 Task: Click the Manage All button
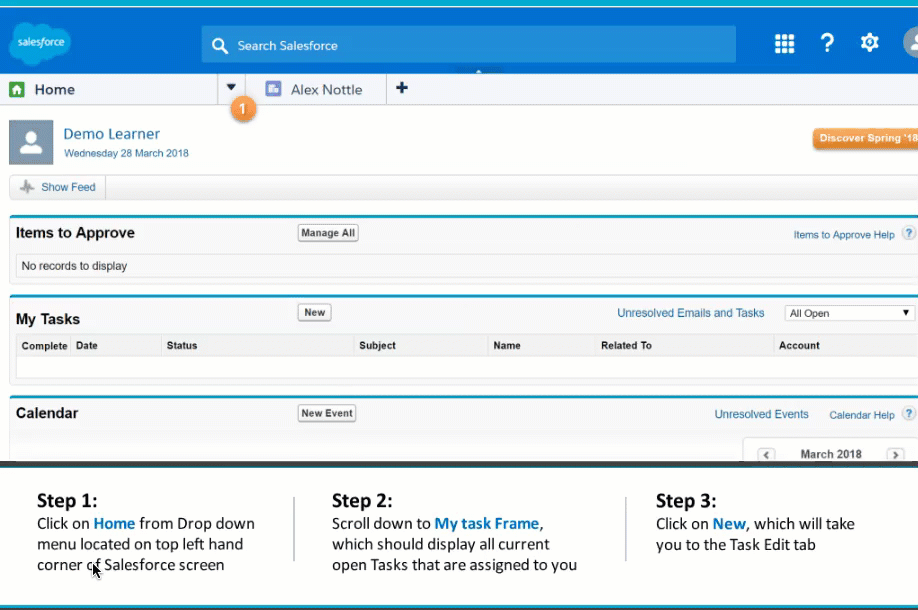328,233
